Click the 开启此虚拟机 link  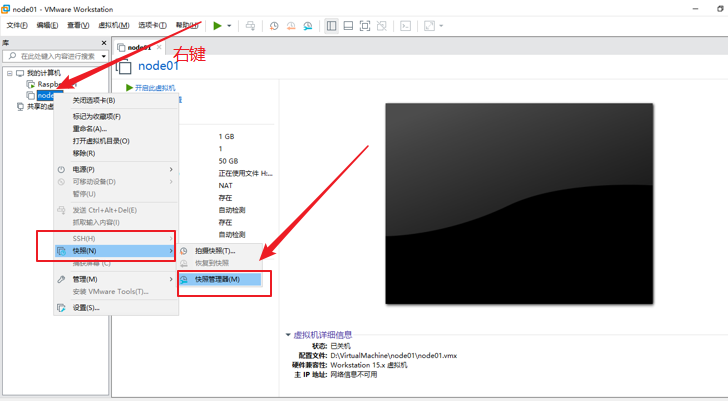click(155, 88)
